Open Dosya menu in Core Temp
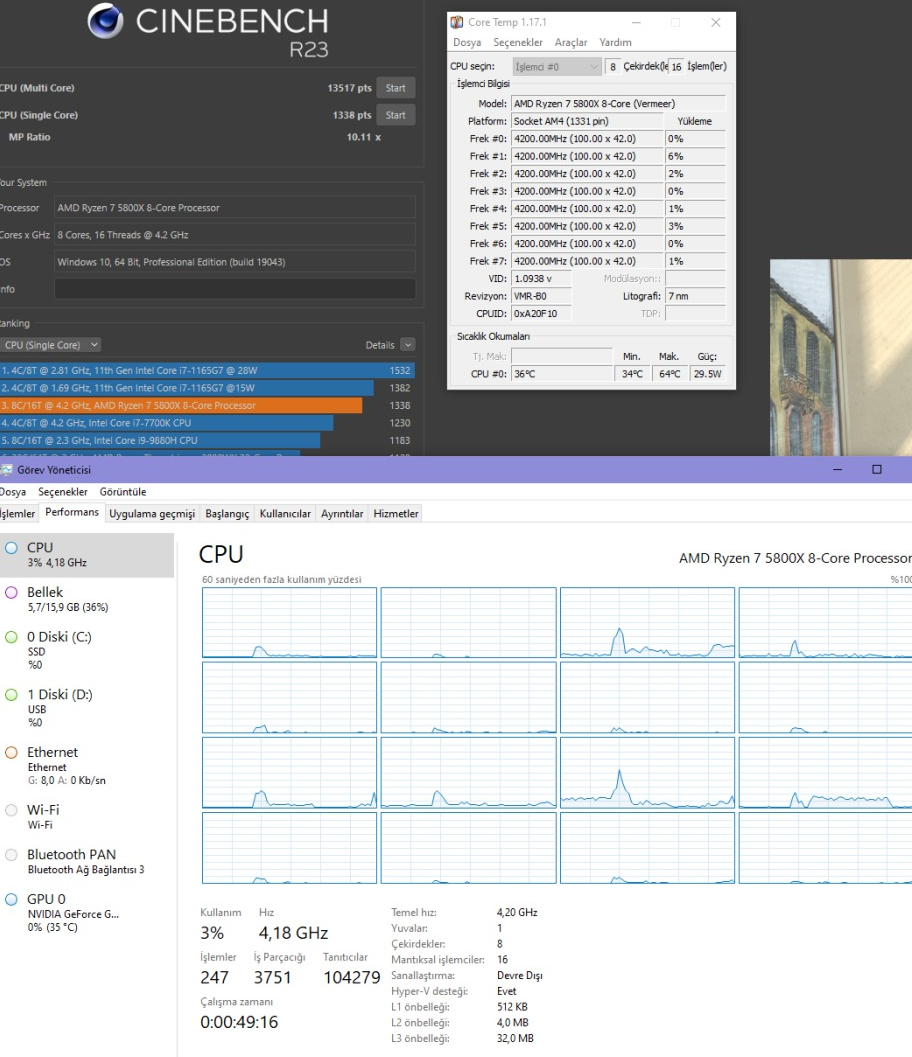The image size is (912, 1057). pyautogui.click(x=467, y=42)
